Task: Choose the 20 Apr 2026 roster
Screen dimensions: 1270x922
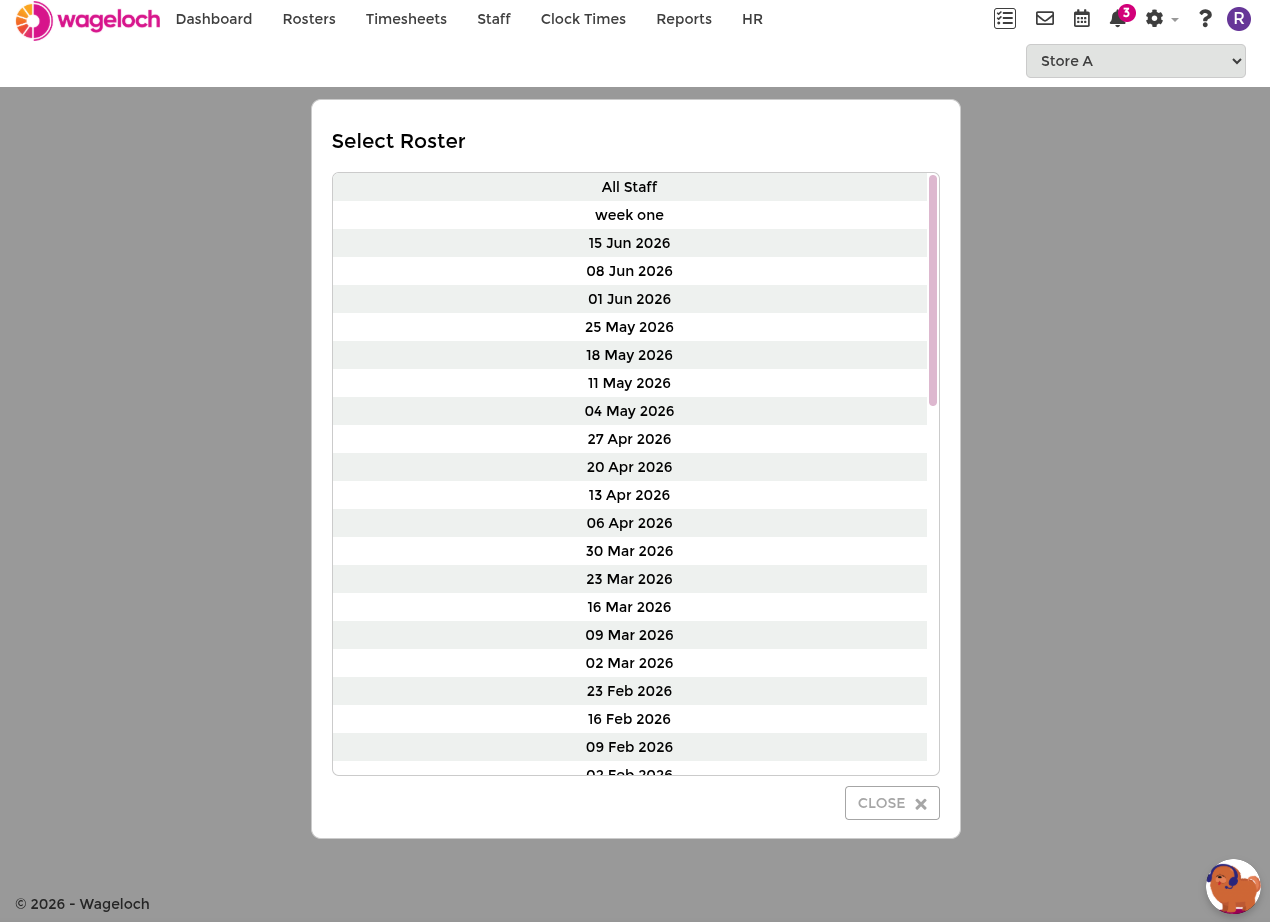Action: tap(630, 467)
